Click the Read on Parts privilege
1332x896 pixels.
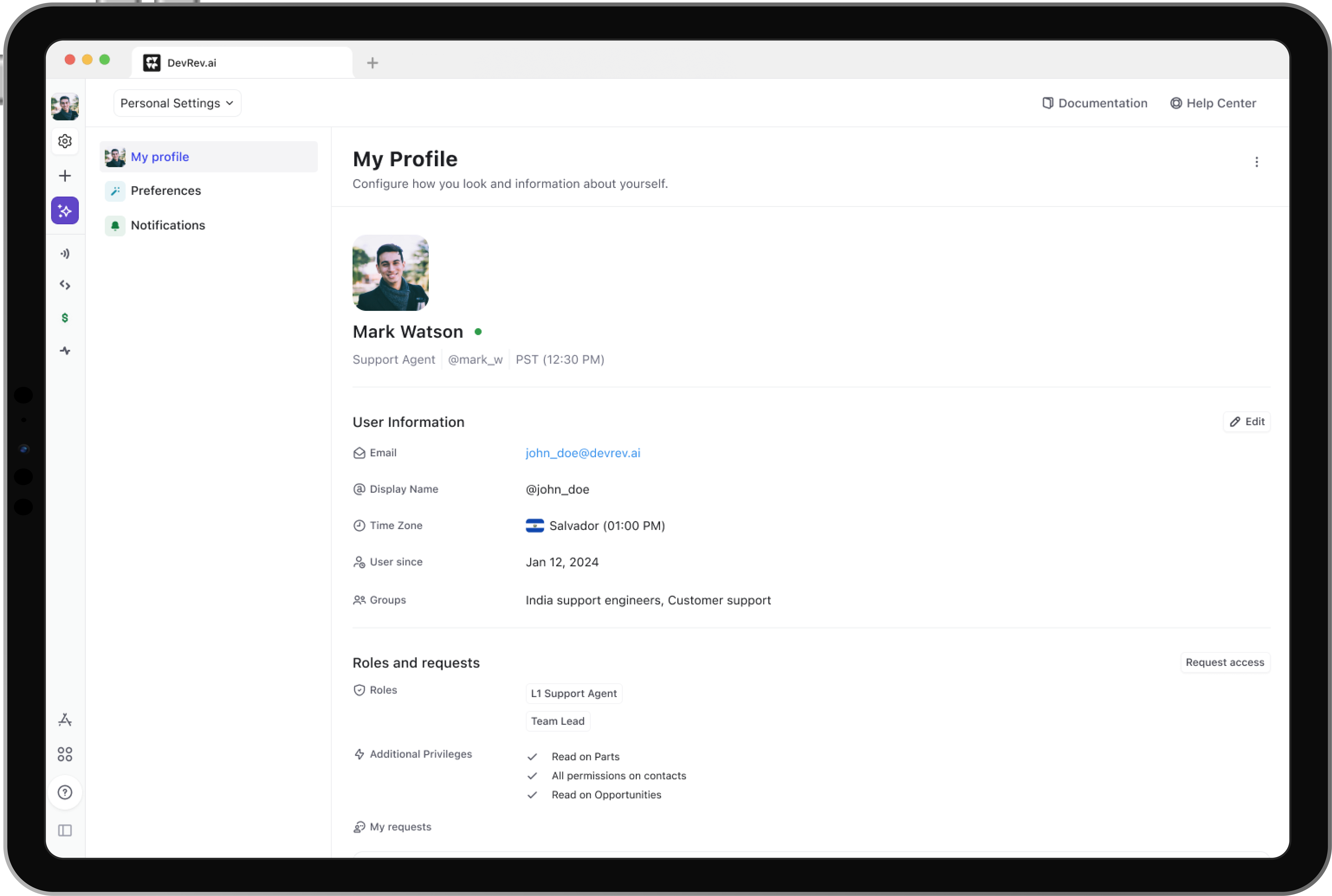coord(585,757)
